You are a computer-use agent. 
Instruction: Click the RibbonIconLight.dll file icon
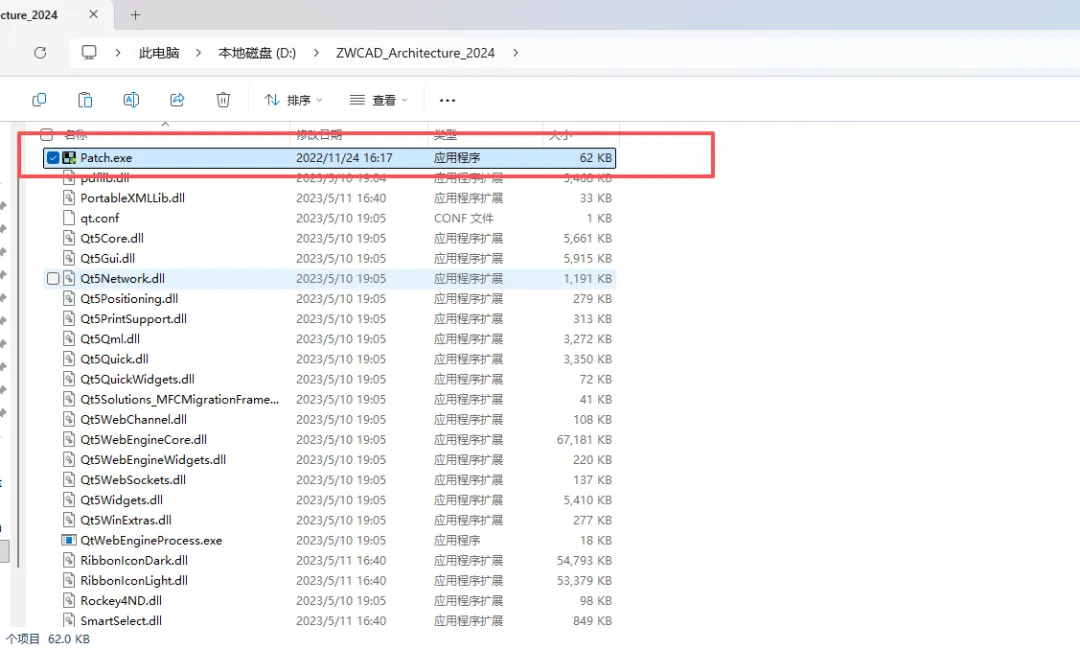(69, 580)
